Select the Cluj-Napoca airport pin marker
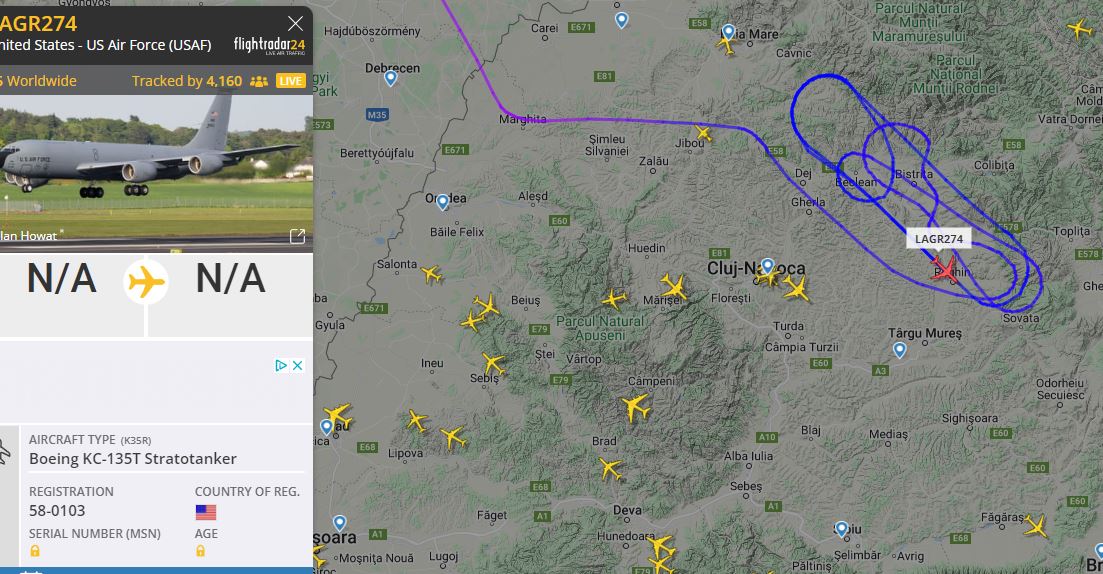This screenshot has height=574, width=1103. 767,267
